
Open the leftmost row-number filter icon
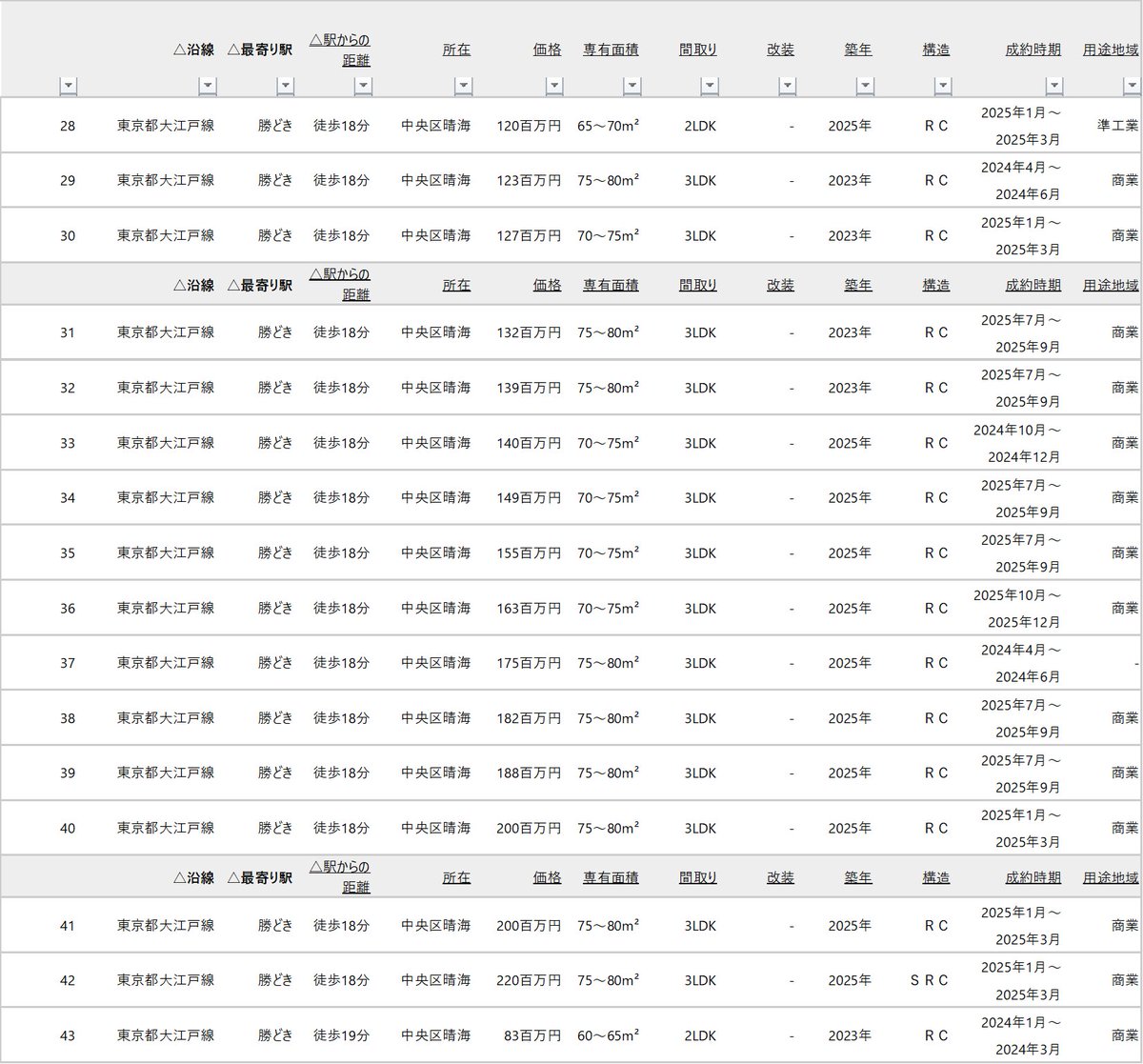pos(69,85)
